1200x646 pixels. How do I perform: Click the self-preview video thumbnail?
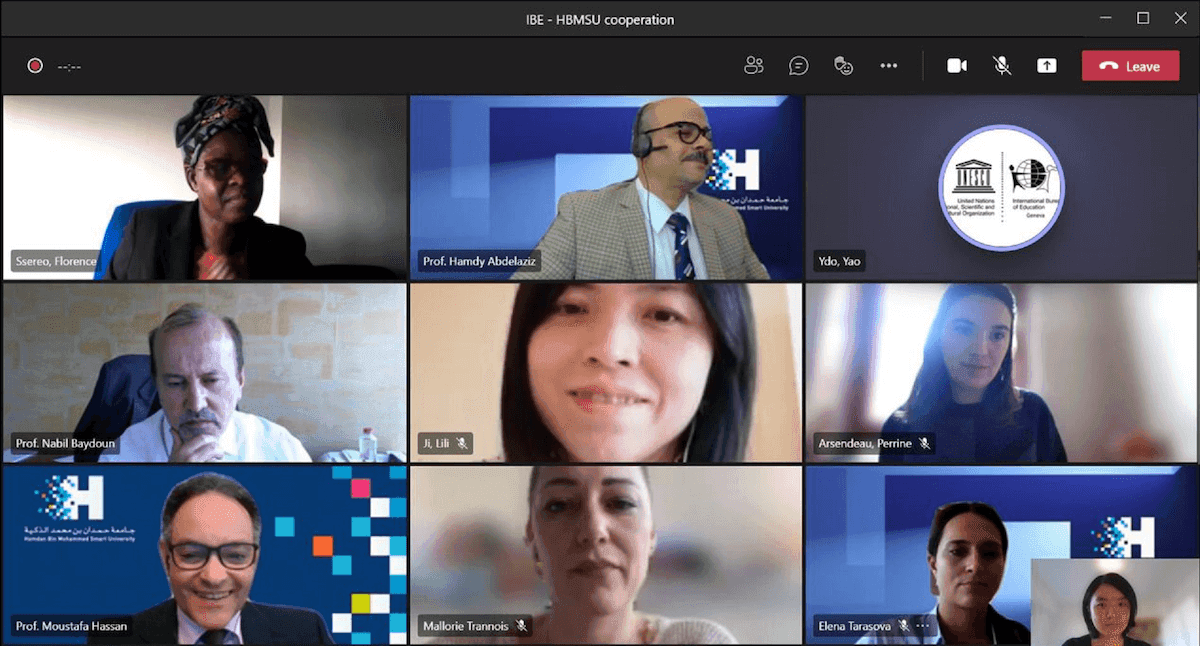[1115, 601]
